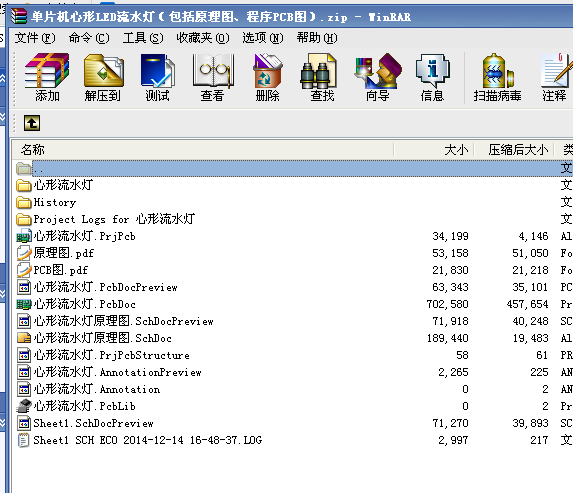The image size is (573, 493).
Task: Open the 工具(S) menu
Action: 143,38
